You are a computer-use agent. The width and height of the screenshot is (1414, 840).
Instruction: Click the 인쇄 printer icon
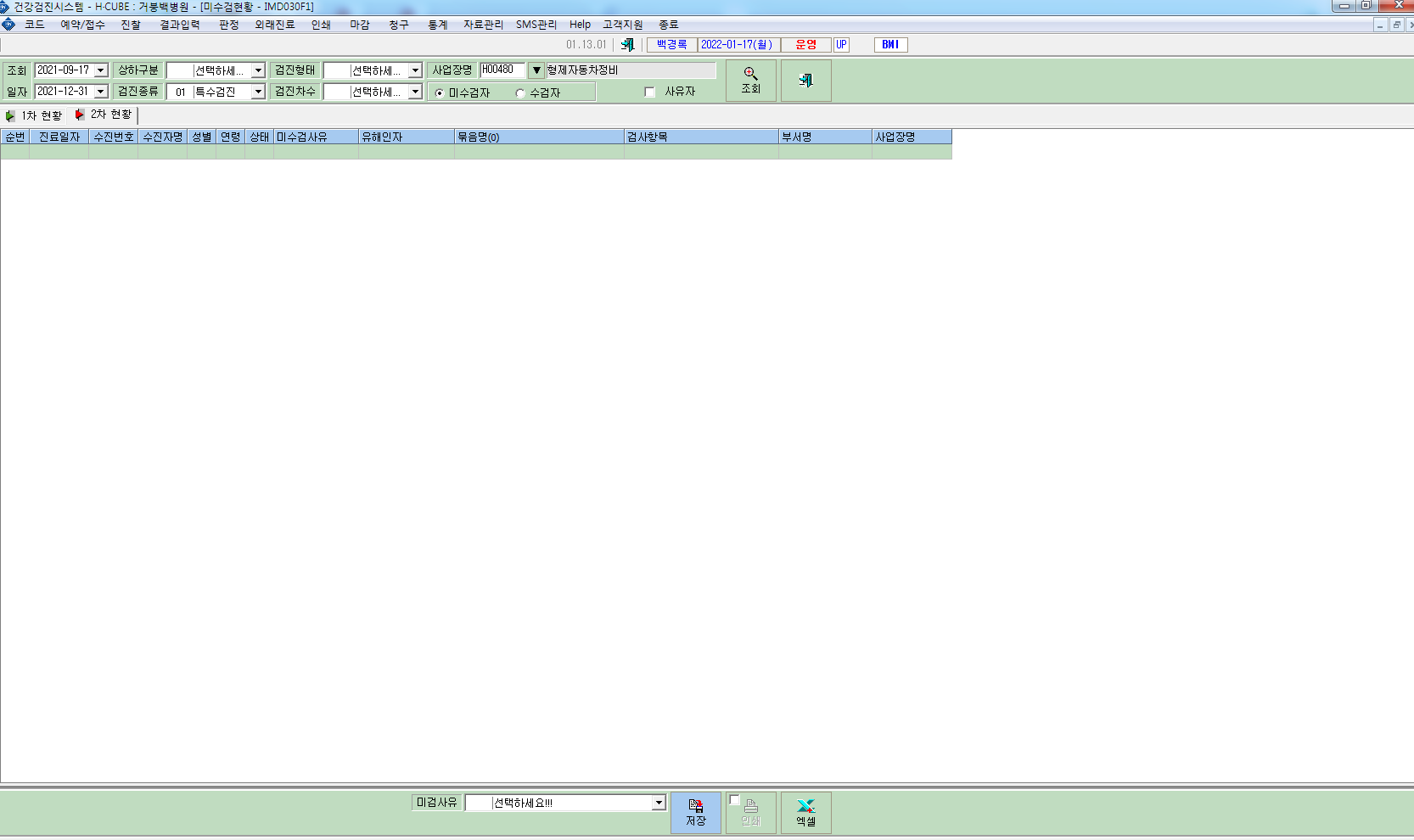pos(751,813)
